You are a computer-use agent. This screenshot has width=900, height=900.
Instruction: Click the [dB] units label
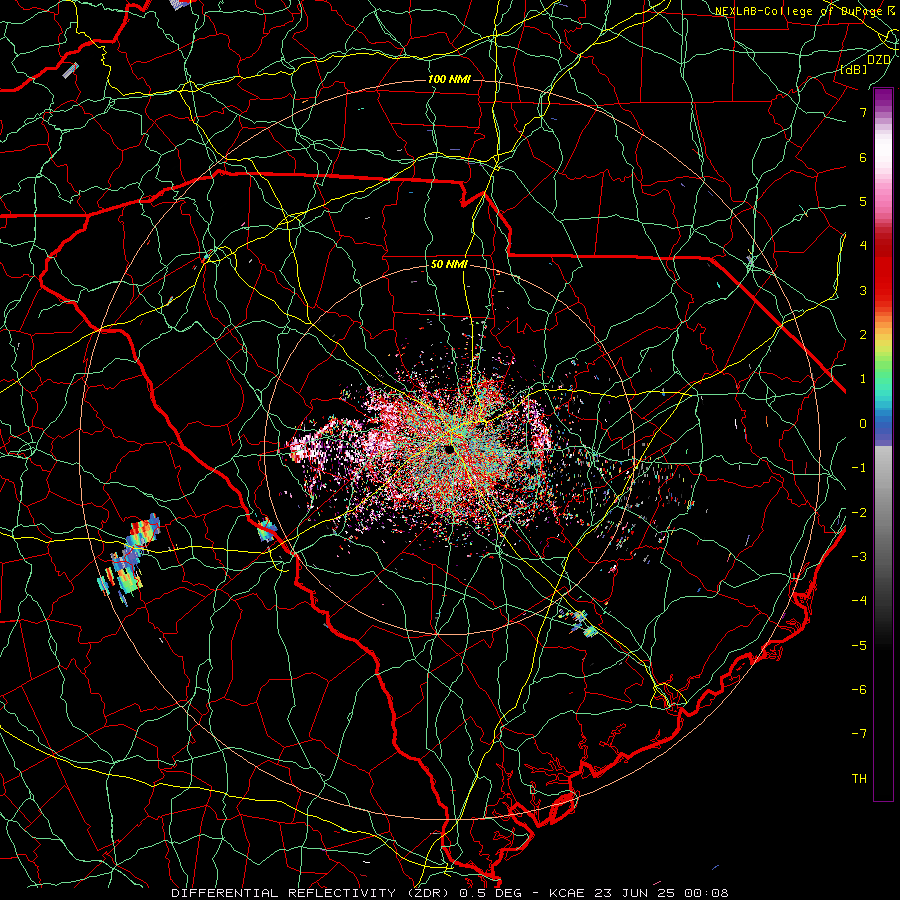(x=853, y=70)
